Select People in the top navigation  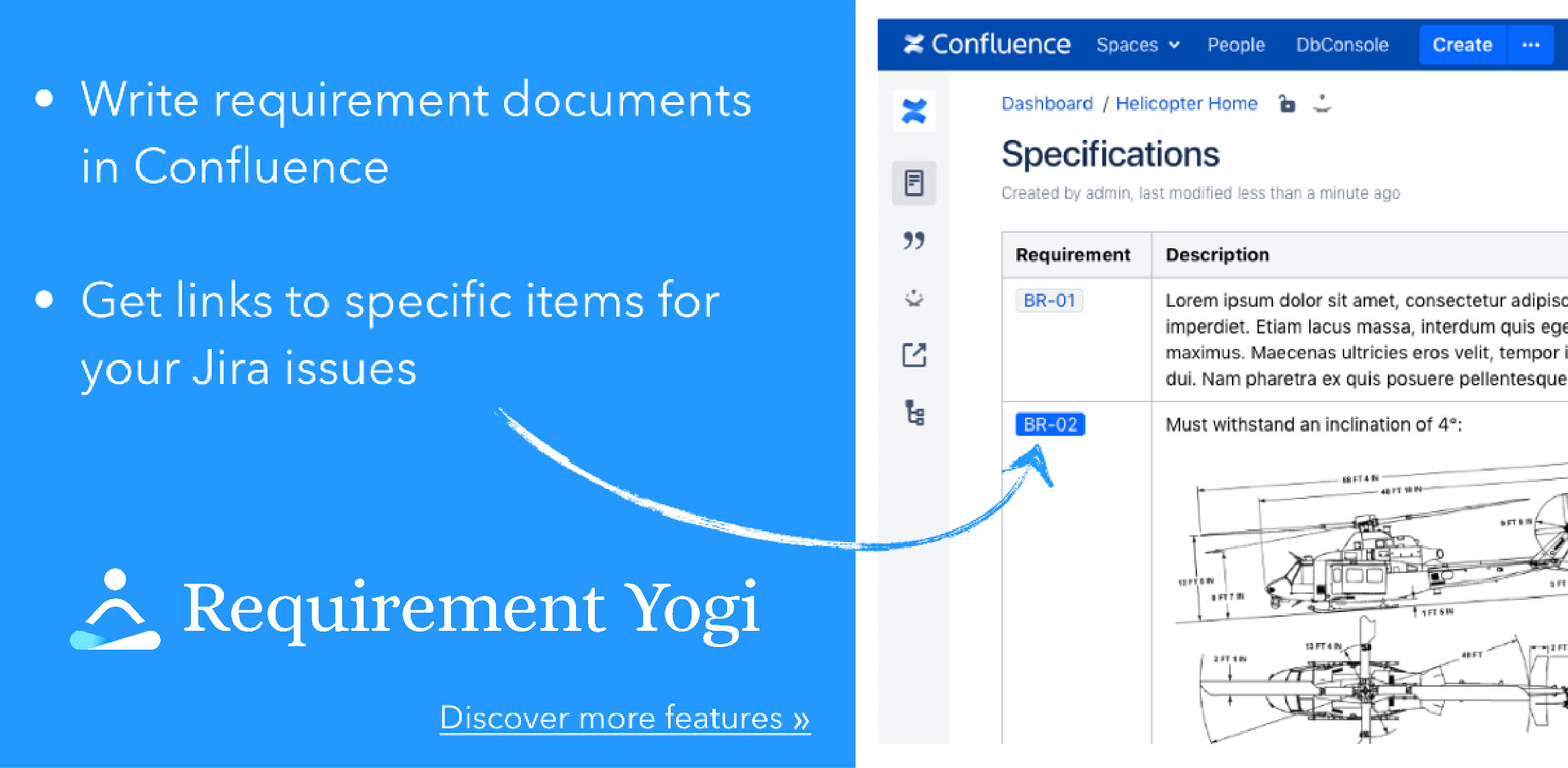1235,44
